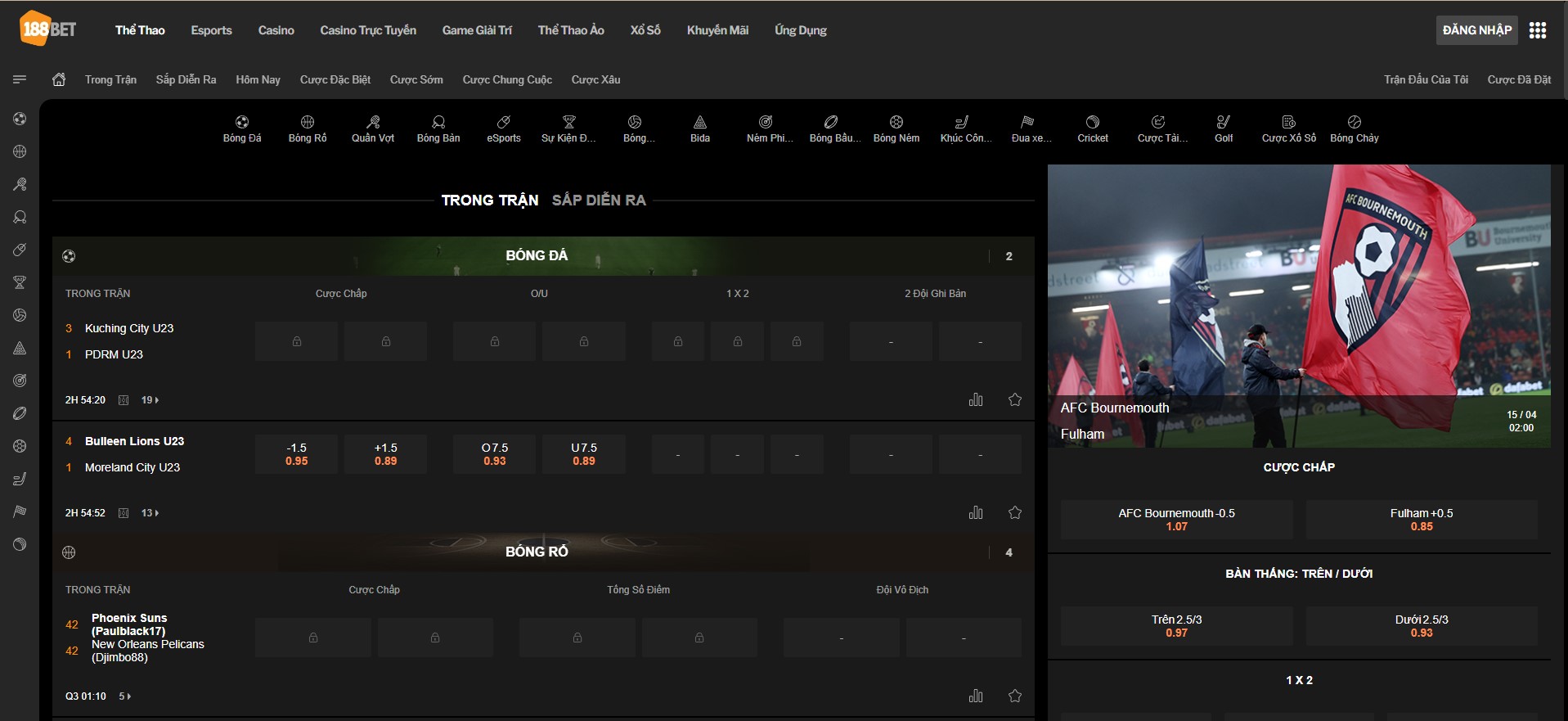
Task: Expand 5 more markets for Phoenix Suns match
Action: point(124,696)
